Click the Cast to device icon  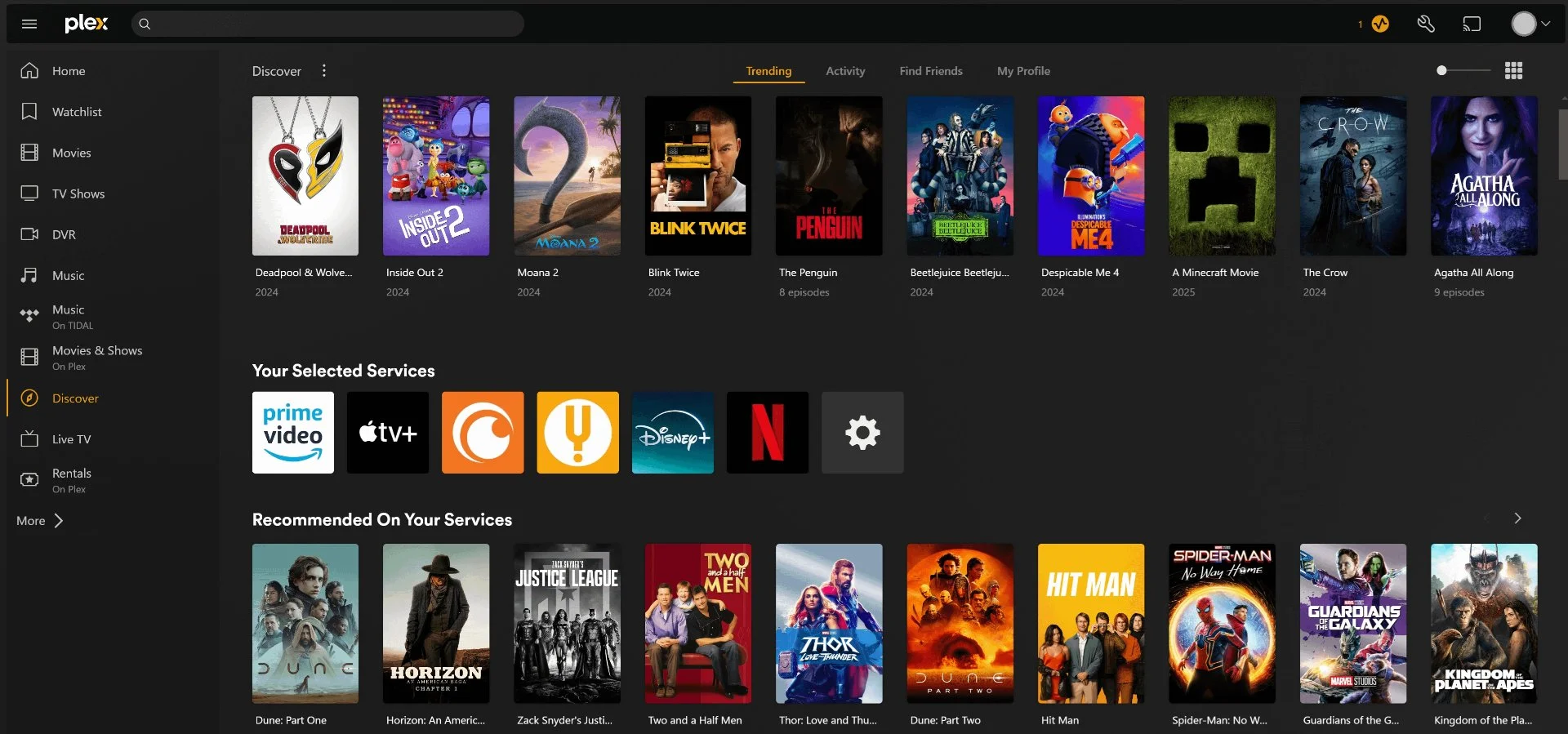click(x=1472, y=24)
